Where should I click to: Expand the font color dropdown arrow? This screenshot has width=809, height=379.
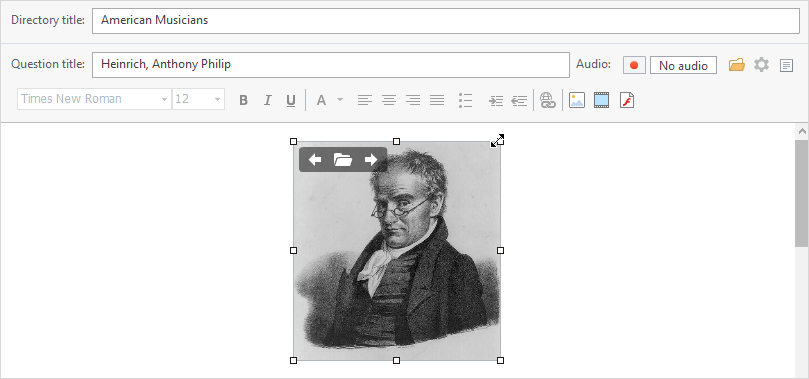click(x=340, y=100)
